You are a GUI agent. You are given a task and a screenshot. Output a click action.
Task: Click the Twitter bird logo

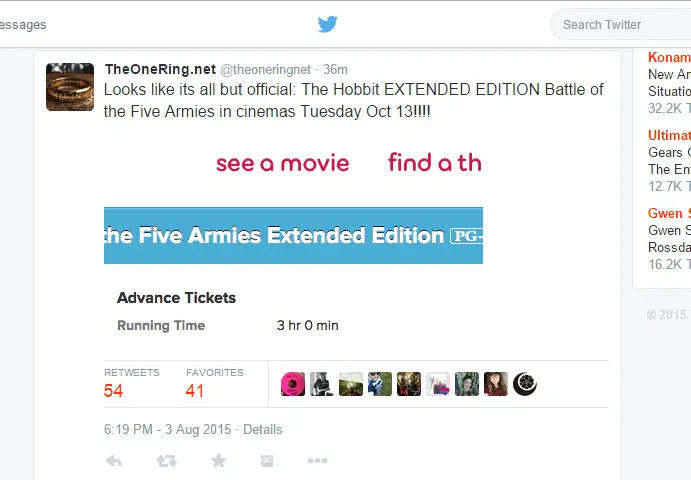327,24
